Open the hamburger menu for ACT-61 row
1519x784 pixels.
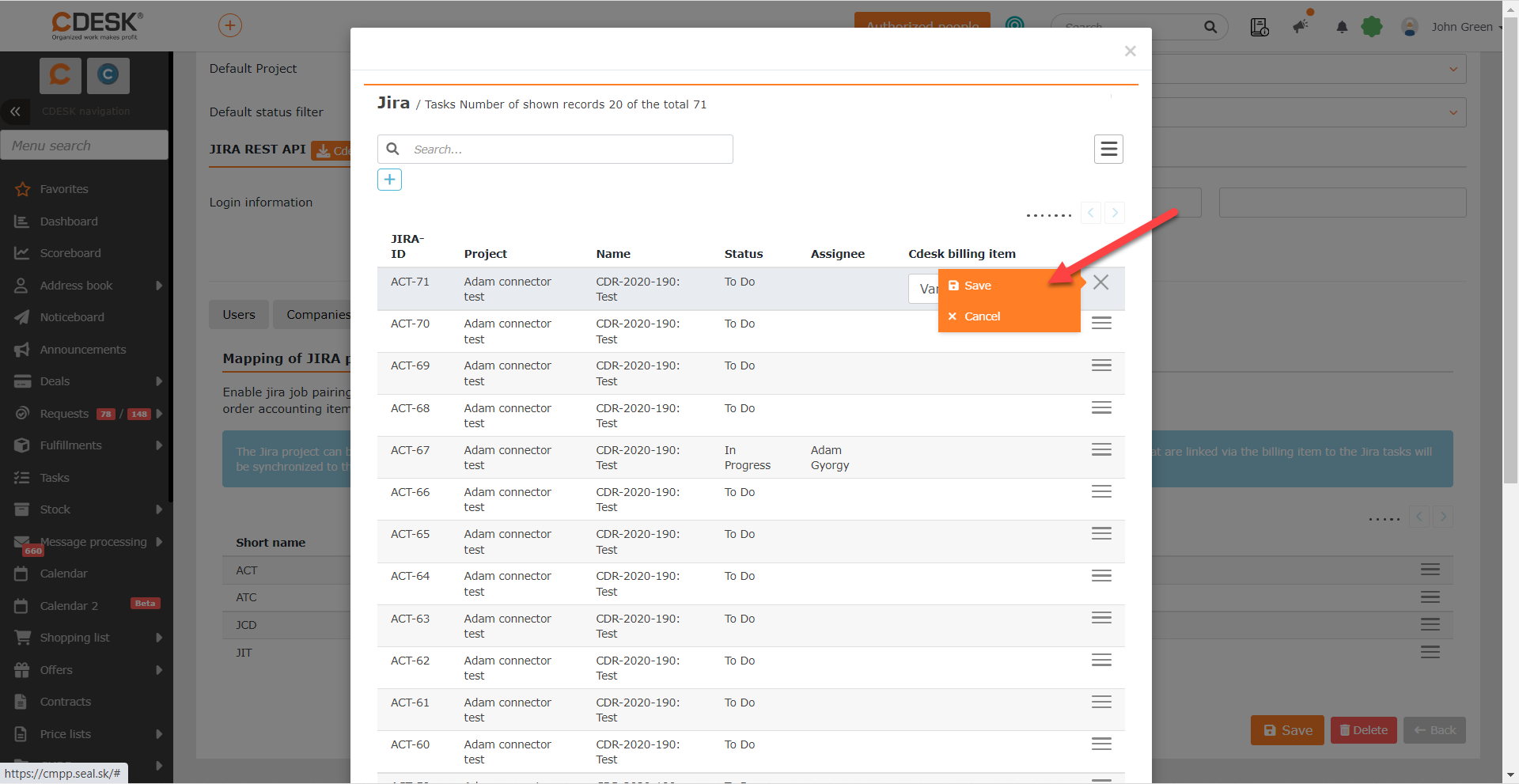coord(1101,702)
